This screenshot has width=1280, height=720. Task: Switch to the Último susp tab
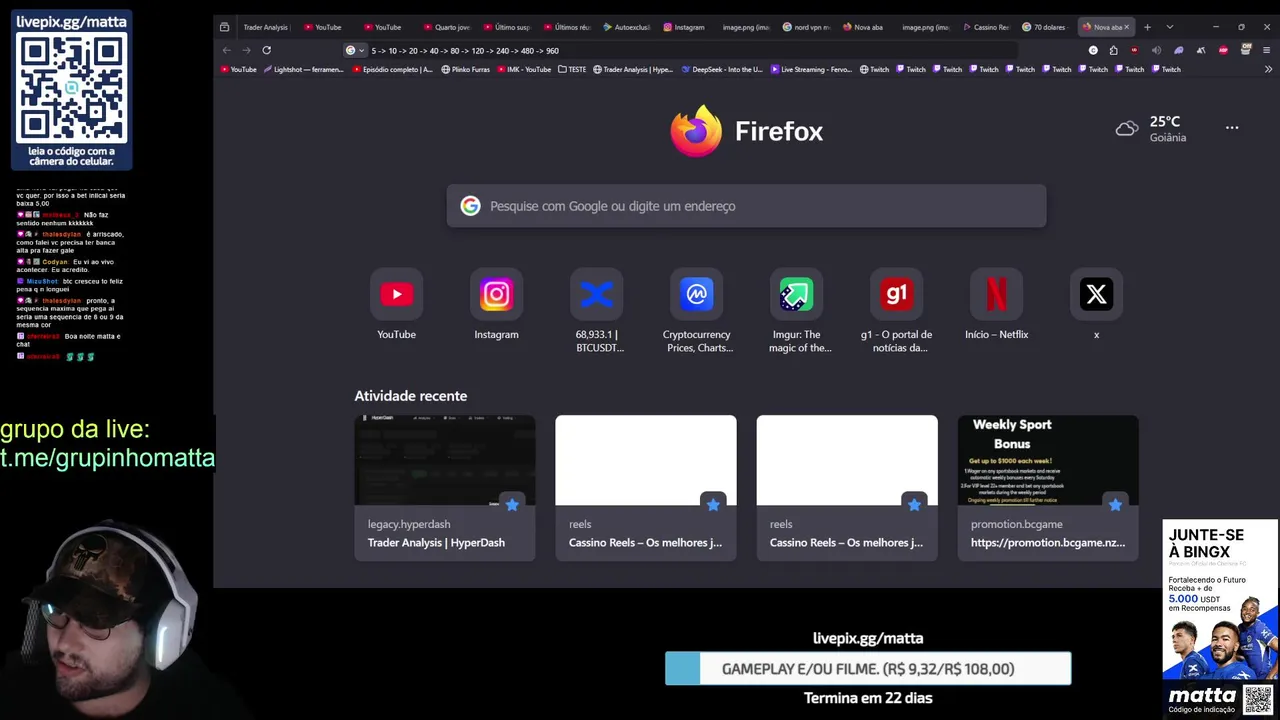click(506, 27)
